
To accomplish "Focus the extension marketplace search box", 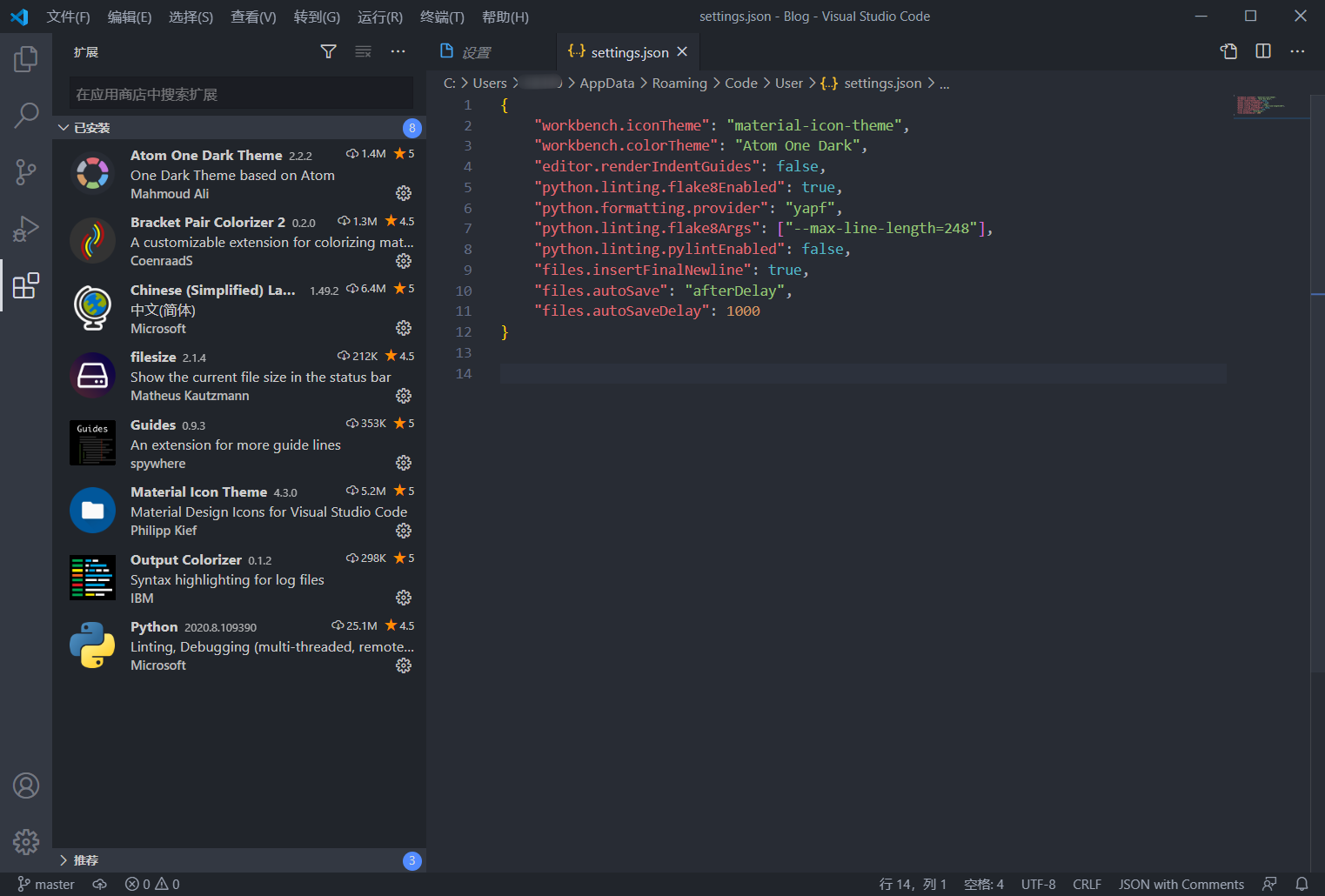I will pos(241,93).
